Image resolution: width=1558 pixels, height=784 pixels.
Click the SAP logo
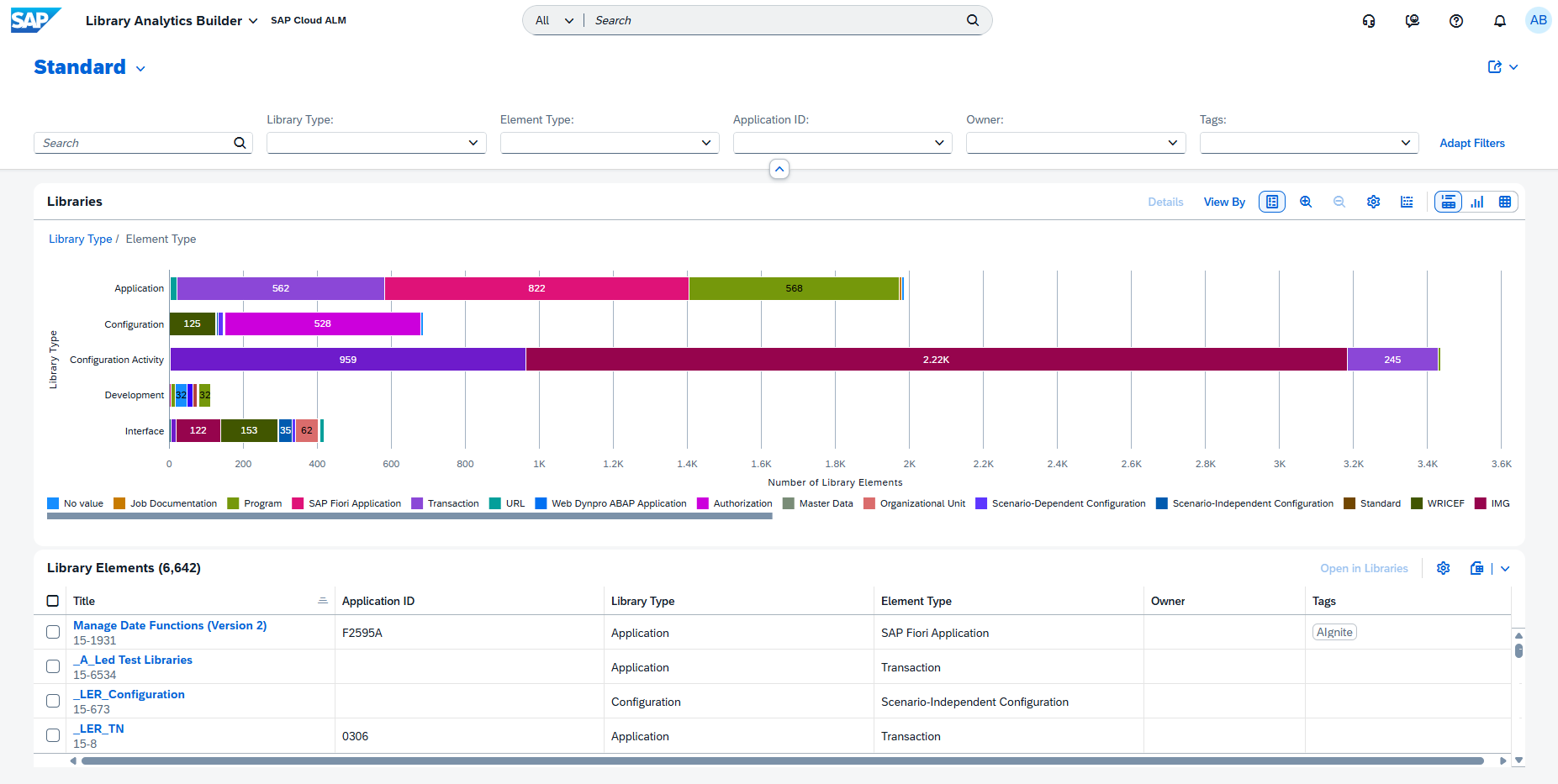35,20
